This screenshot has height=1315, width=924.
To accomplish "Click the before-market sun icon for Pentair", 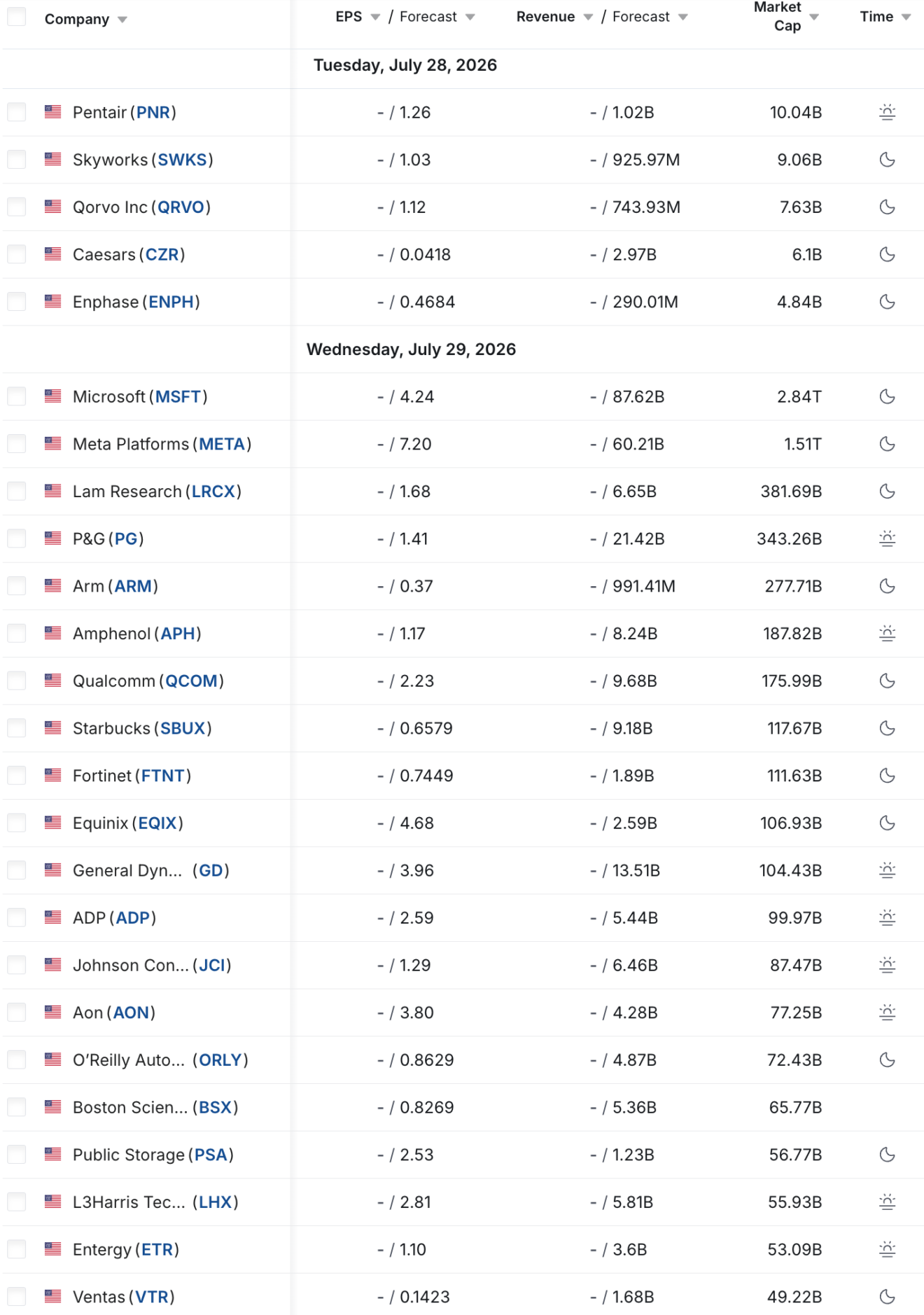I will pyautogui.click(x=887, y=112).
